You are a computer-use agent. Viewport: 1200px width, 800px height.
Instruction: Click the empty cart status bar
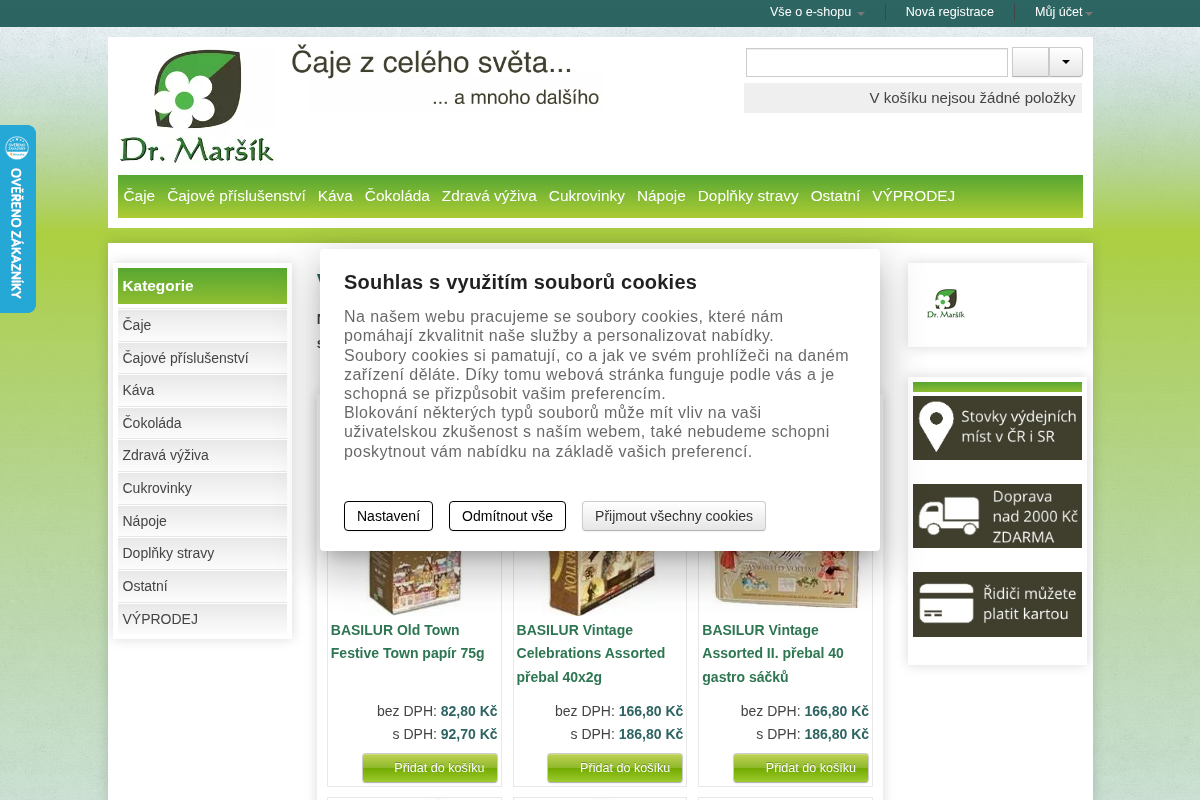[x=913, y=98]
